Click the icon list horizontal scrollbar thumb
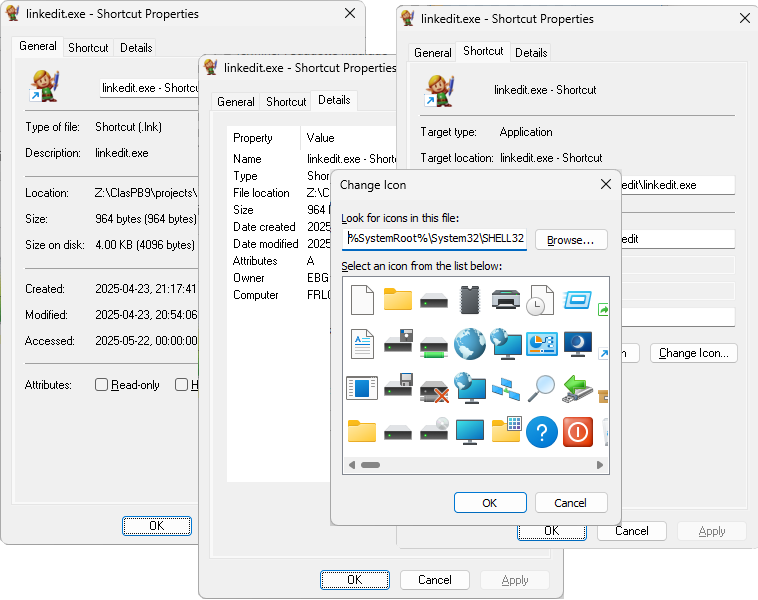The image size is (758, 600). point(370,465)
